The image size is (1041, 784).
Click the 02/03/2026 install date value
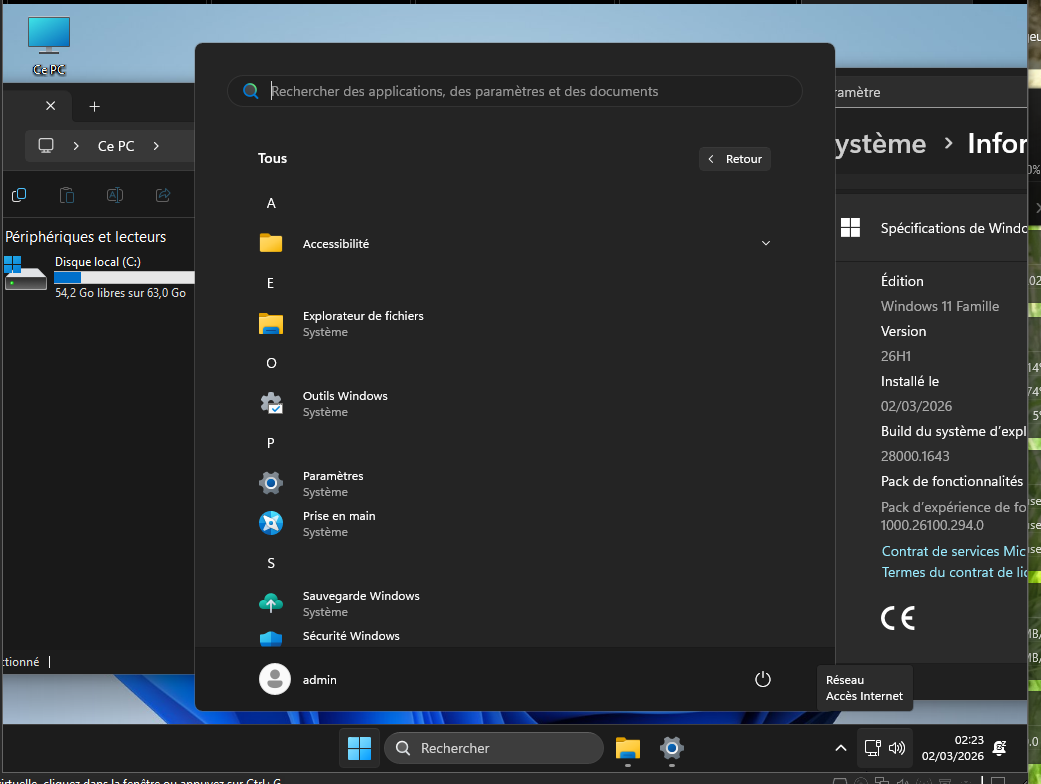pos(916,406)
